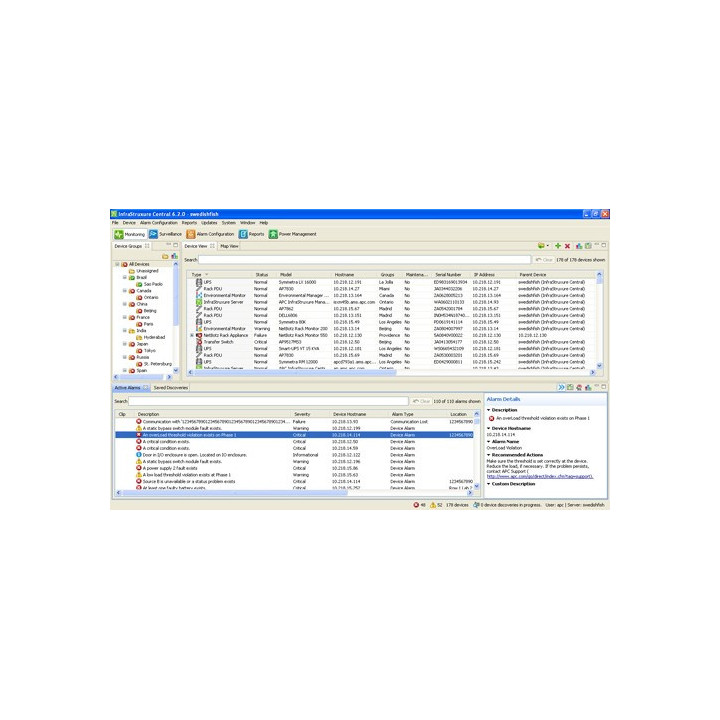The height and width of the screenshot is (720, 720).
Task: Switch to the Saved Discoveries tab
Action: point(170,388)
